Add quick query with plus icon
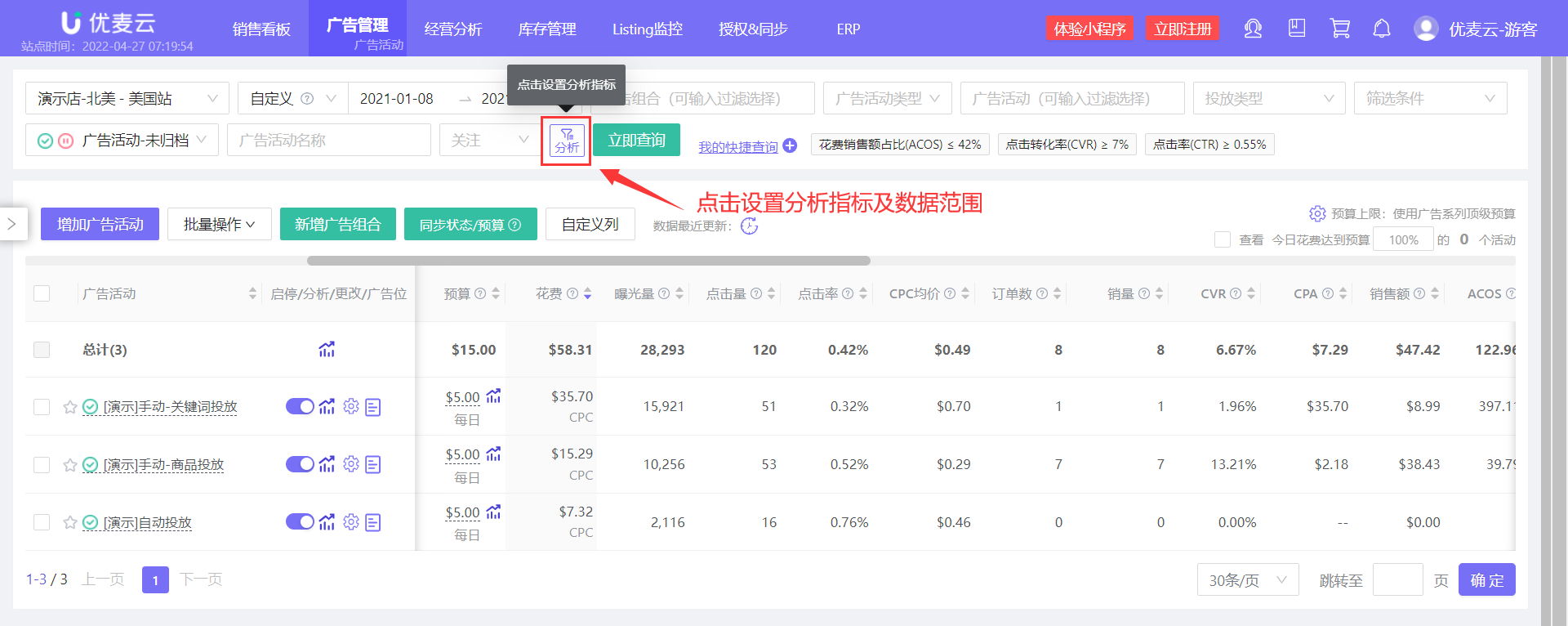Image resolution: width=1568 pixels, height=626 pixels. [790, 145]
